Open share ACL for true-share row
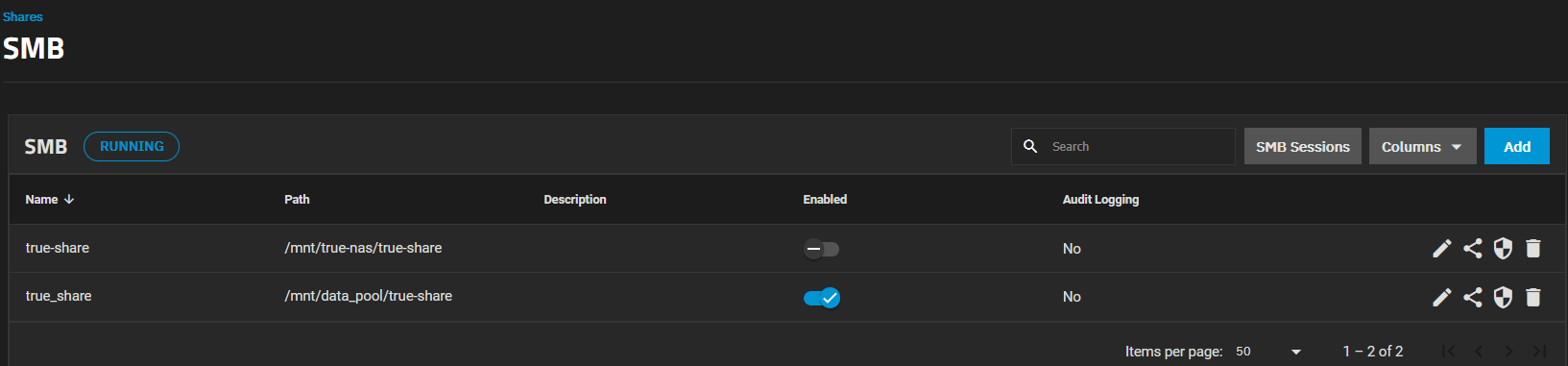This screenshot has height=366, width=1568. [1472, 249]
